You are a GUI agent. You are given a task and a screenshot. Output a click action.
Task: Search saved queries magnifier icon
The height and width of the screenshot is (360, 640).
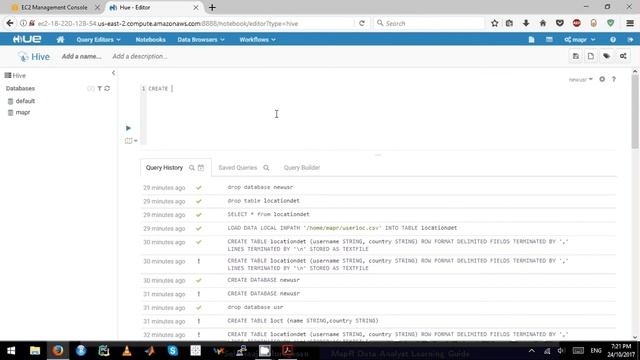click(x=266, y=168)
